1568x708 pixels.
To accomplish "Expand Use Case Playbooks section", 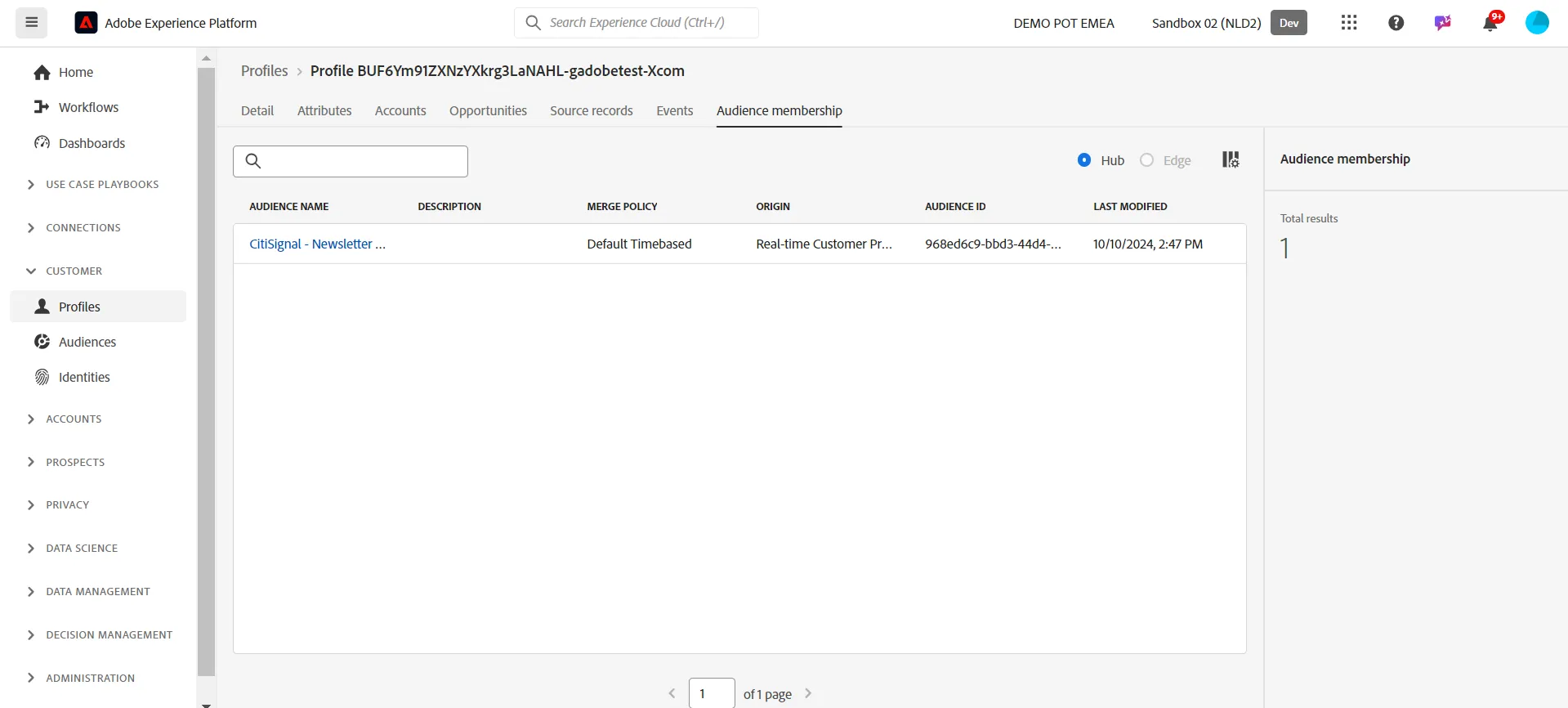I will click(92, 184).
